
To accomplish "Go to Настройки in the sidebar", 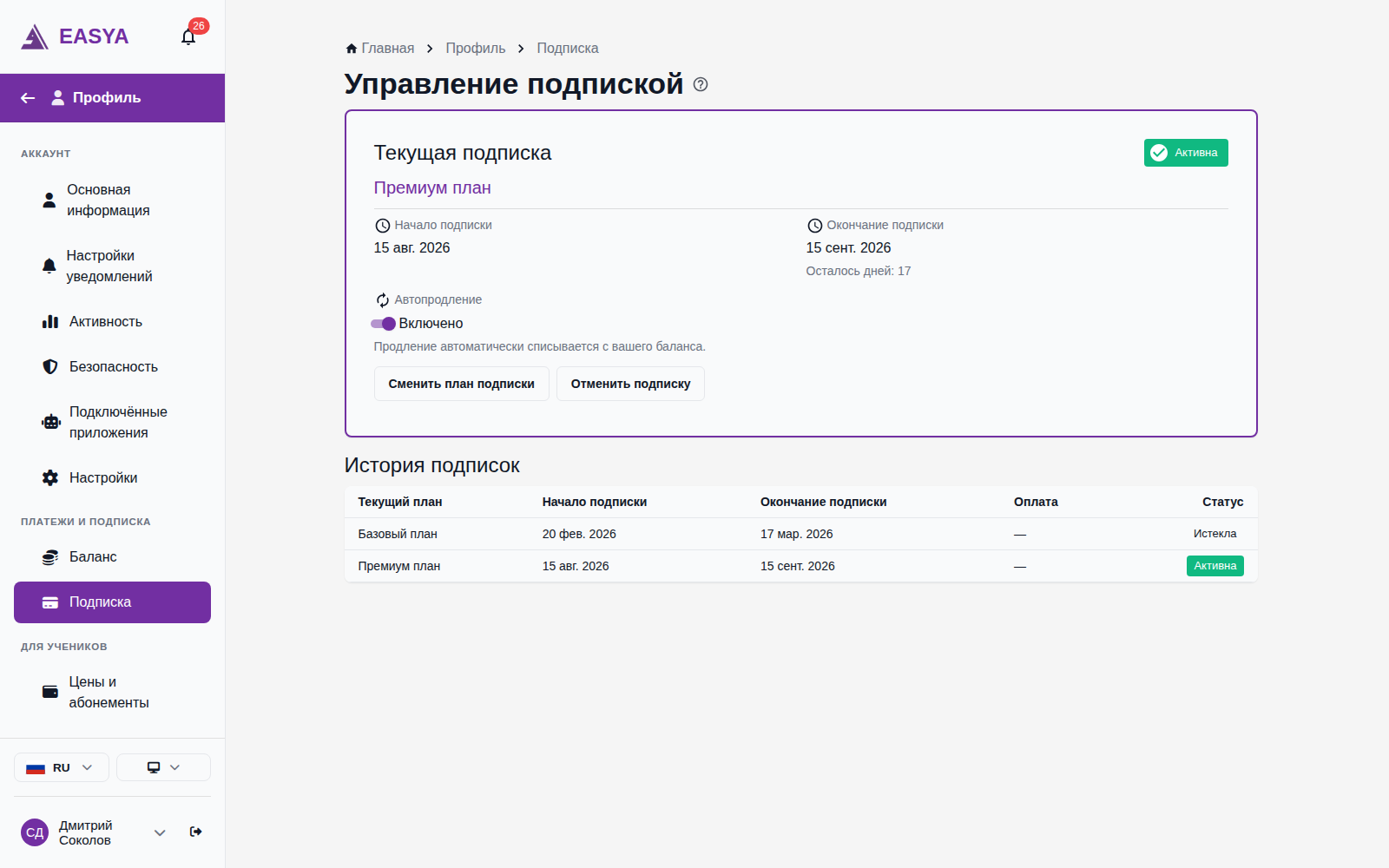I will pos(112,478).
